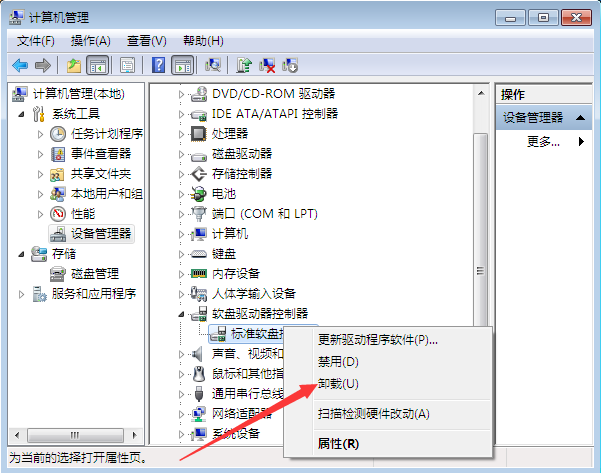Screen dimensions: 601x473
Task: Expand the 处理器 node
Action: click(181, 134)
